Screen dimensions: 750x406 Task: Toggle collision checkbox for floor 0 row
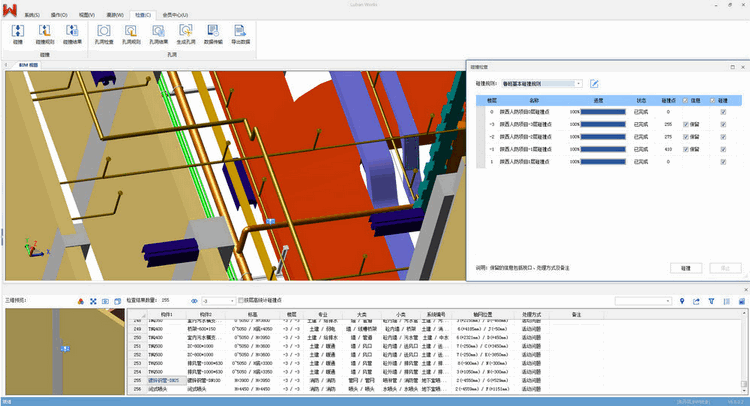pos(722,112)
